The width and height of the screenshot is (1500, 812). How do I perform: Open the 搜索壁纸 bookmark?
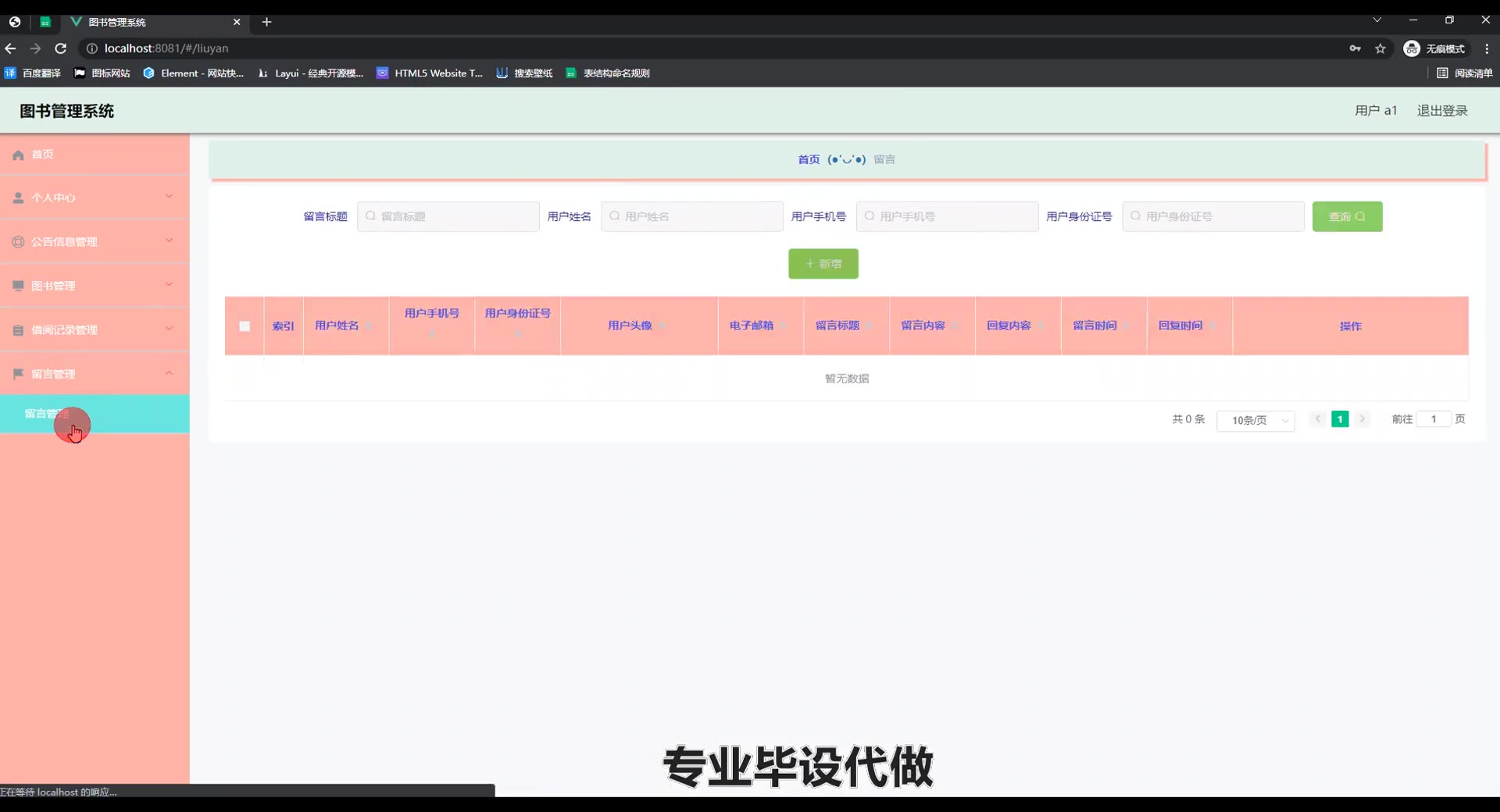(x=524, y=73)
